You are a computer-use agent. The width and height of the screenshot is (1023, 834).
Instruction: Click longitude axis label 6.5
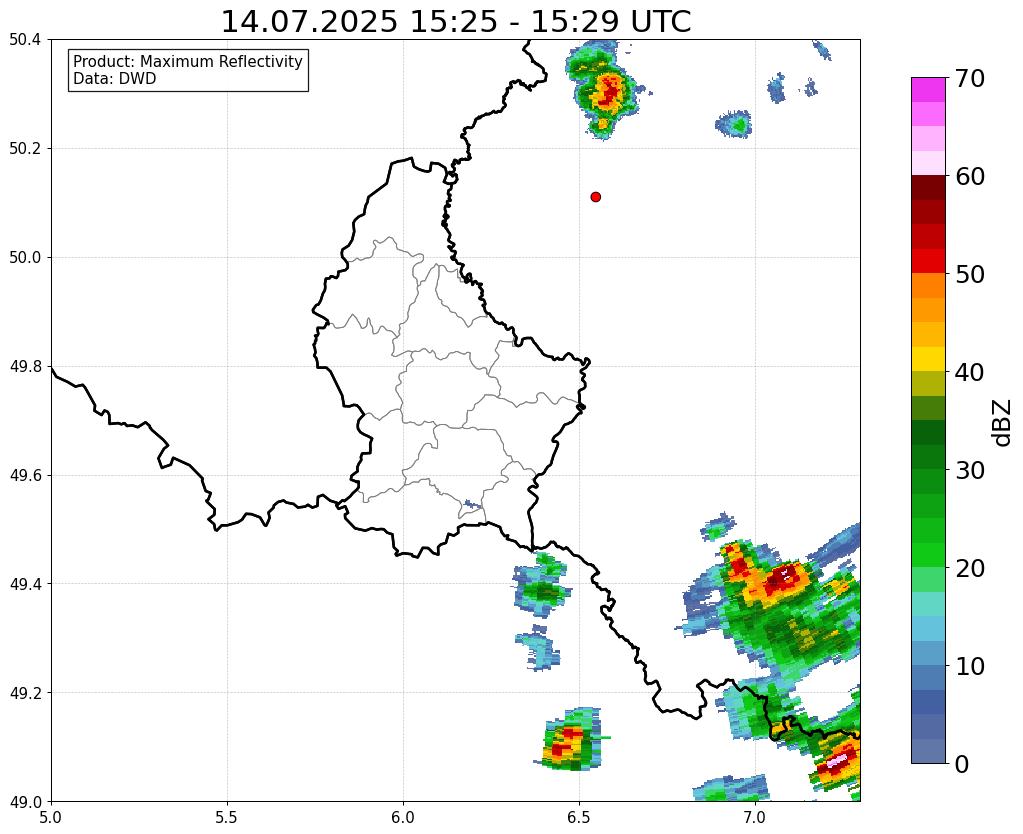coord(579,818)
